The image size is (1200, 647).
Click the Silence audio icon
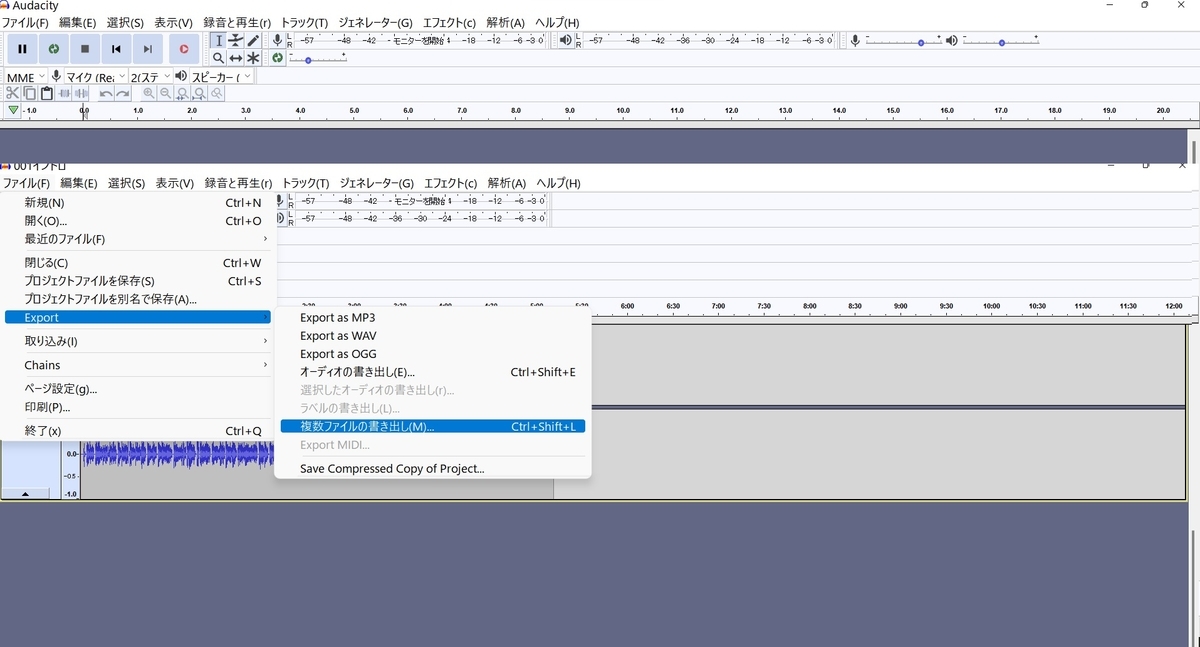coord(81,93)
